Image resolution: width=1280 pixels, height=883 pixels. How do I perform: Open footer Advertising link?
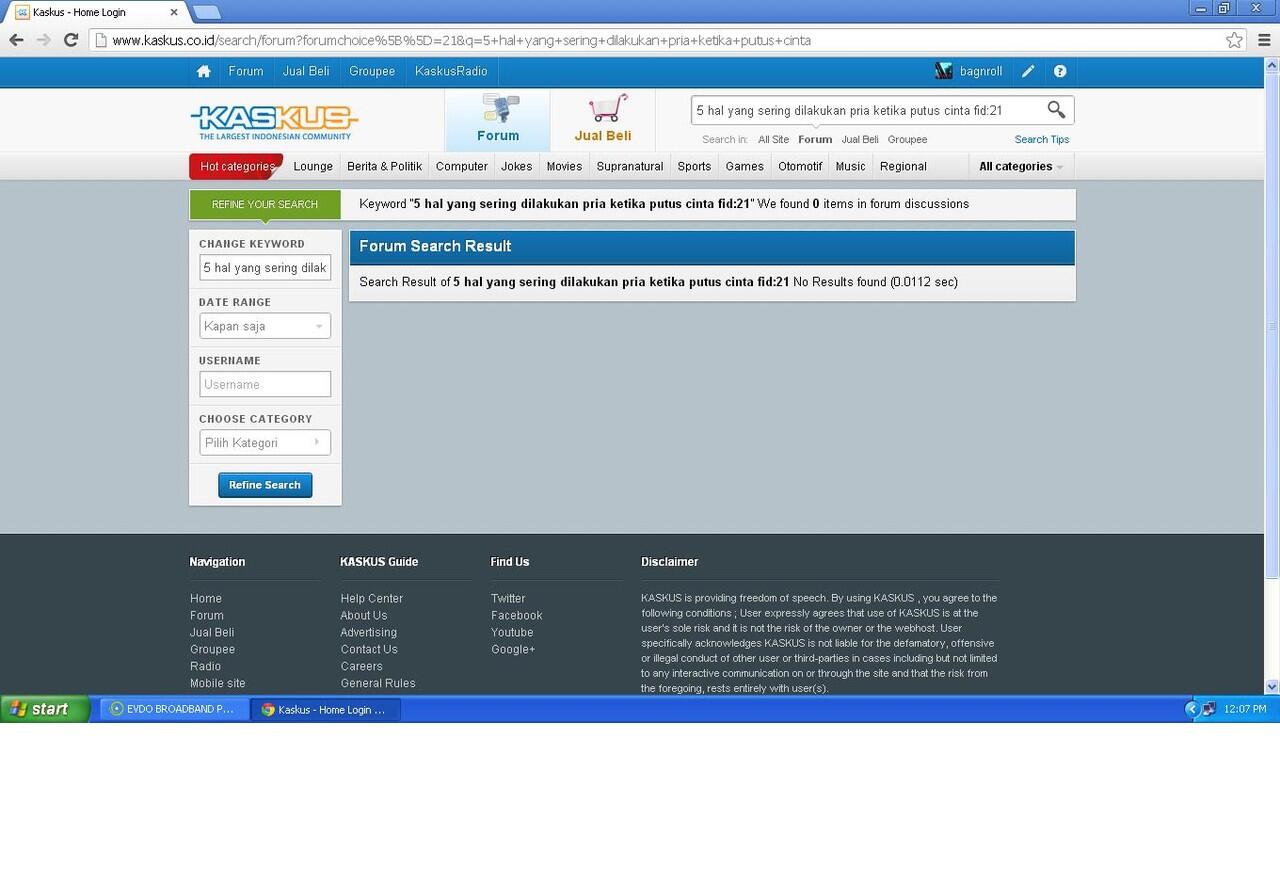pos(369,632)
